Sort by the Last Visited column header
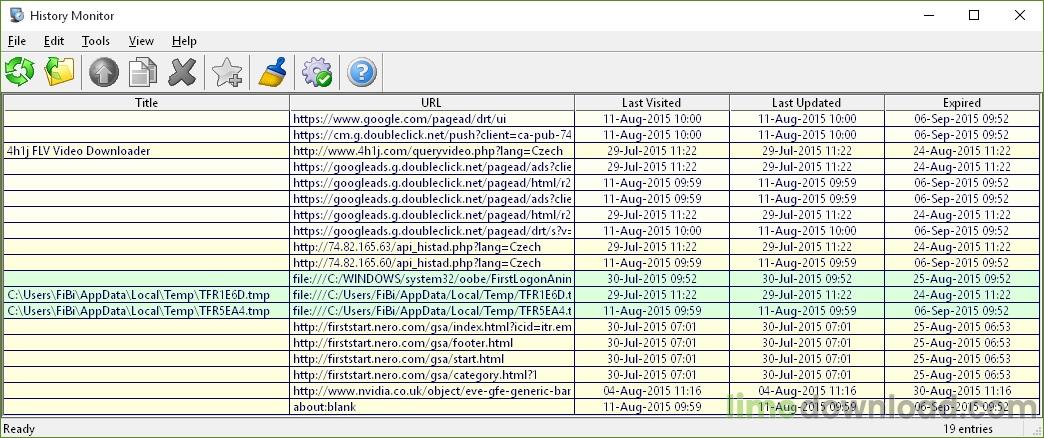This screenshot has width=1044, height=438. pos(652,103)
